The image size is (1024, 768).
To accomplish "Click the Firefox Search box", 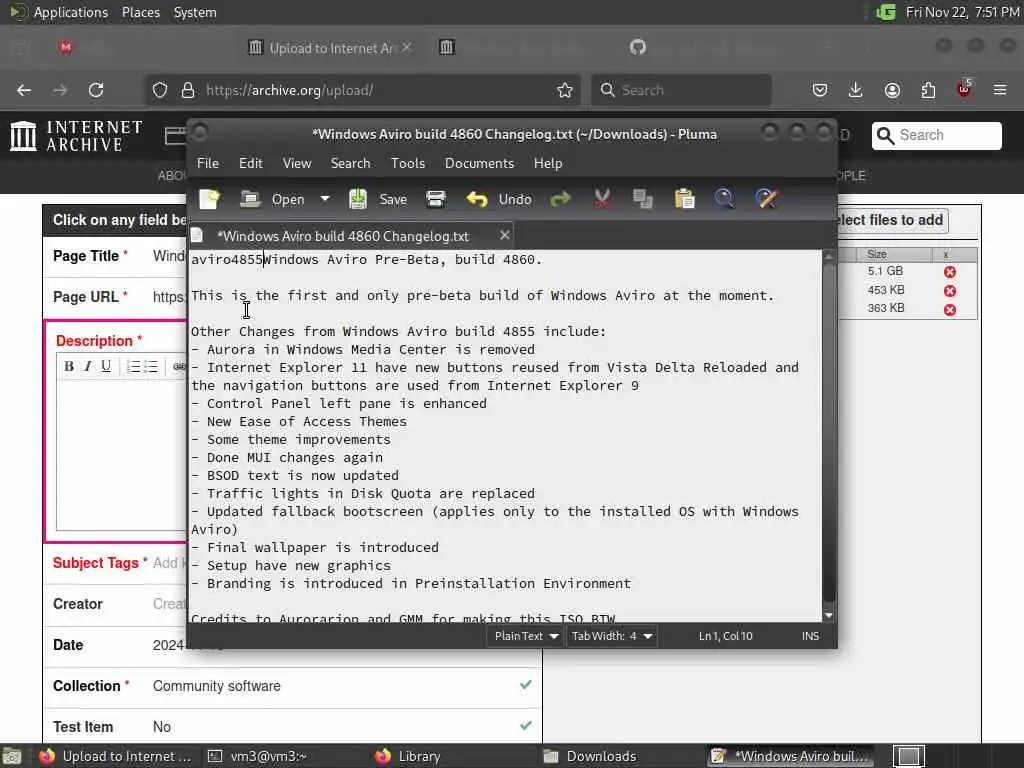I will click(x=681, y=90).
